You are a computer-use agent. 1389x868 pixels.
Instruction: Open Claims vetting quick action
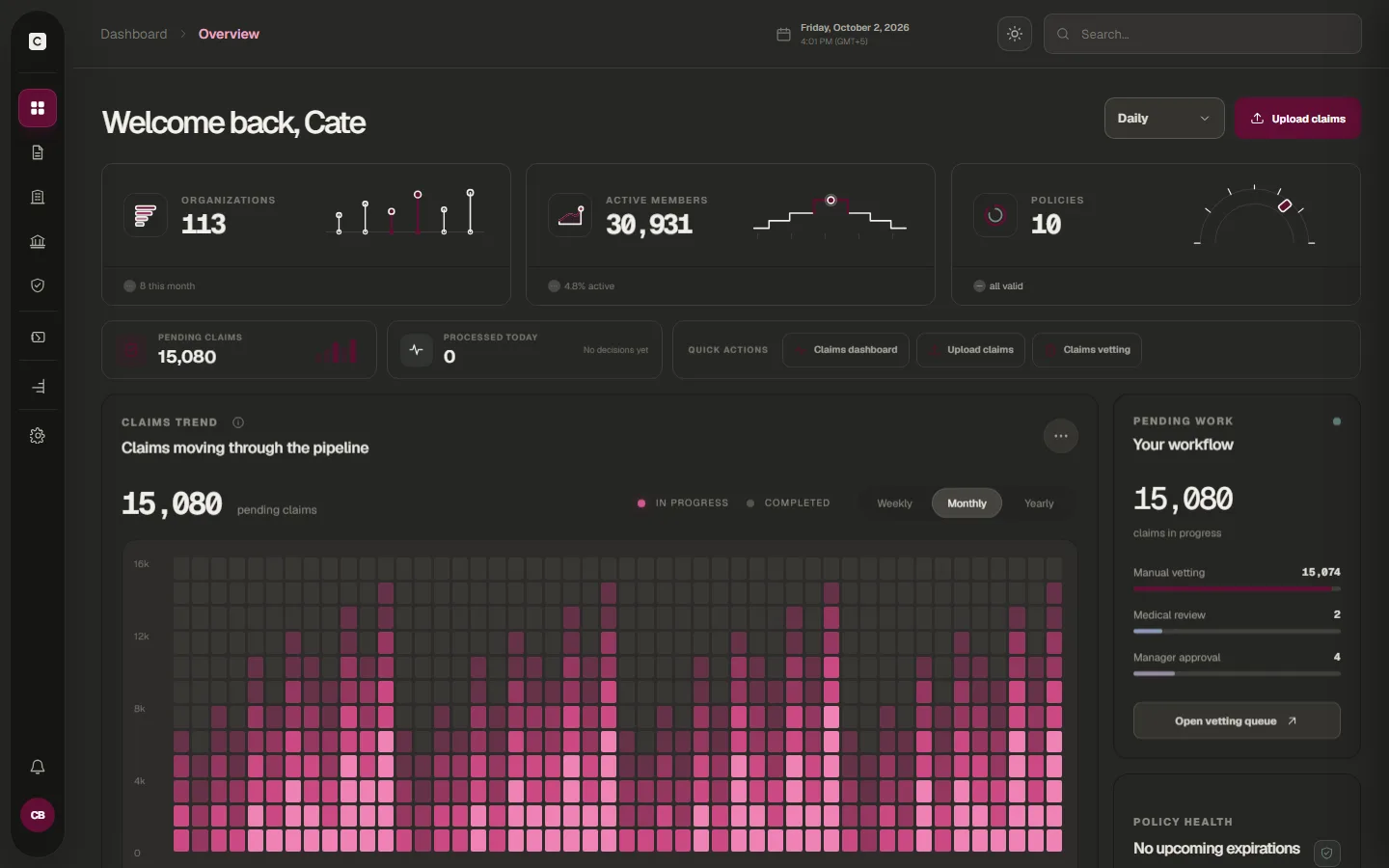pos(1087,350)
